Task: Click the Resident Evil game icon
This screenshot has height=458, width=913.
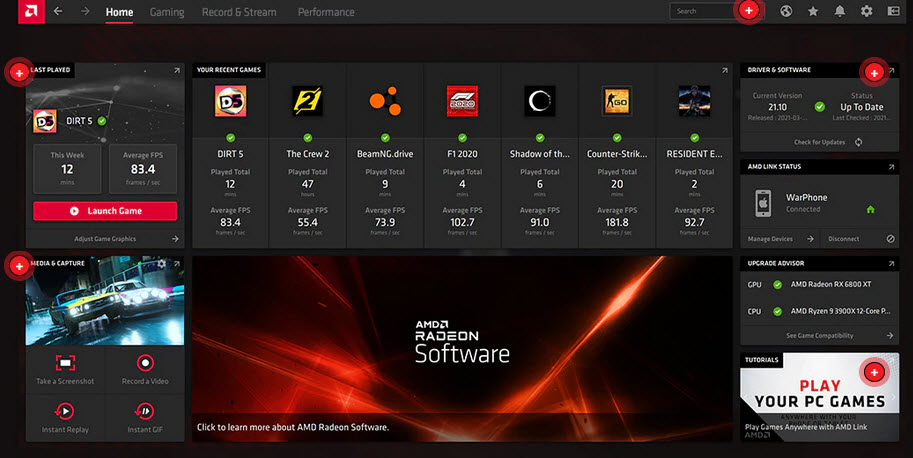Action: pyautogui.click(x=695, y=101)
